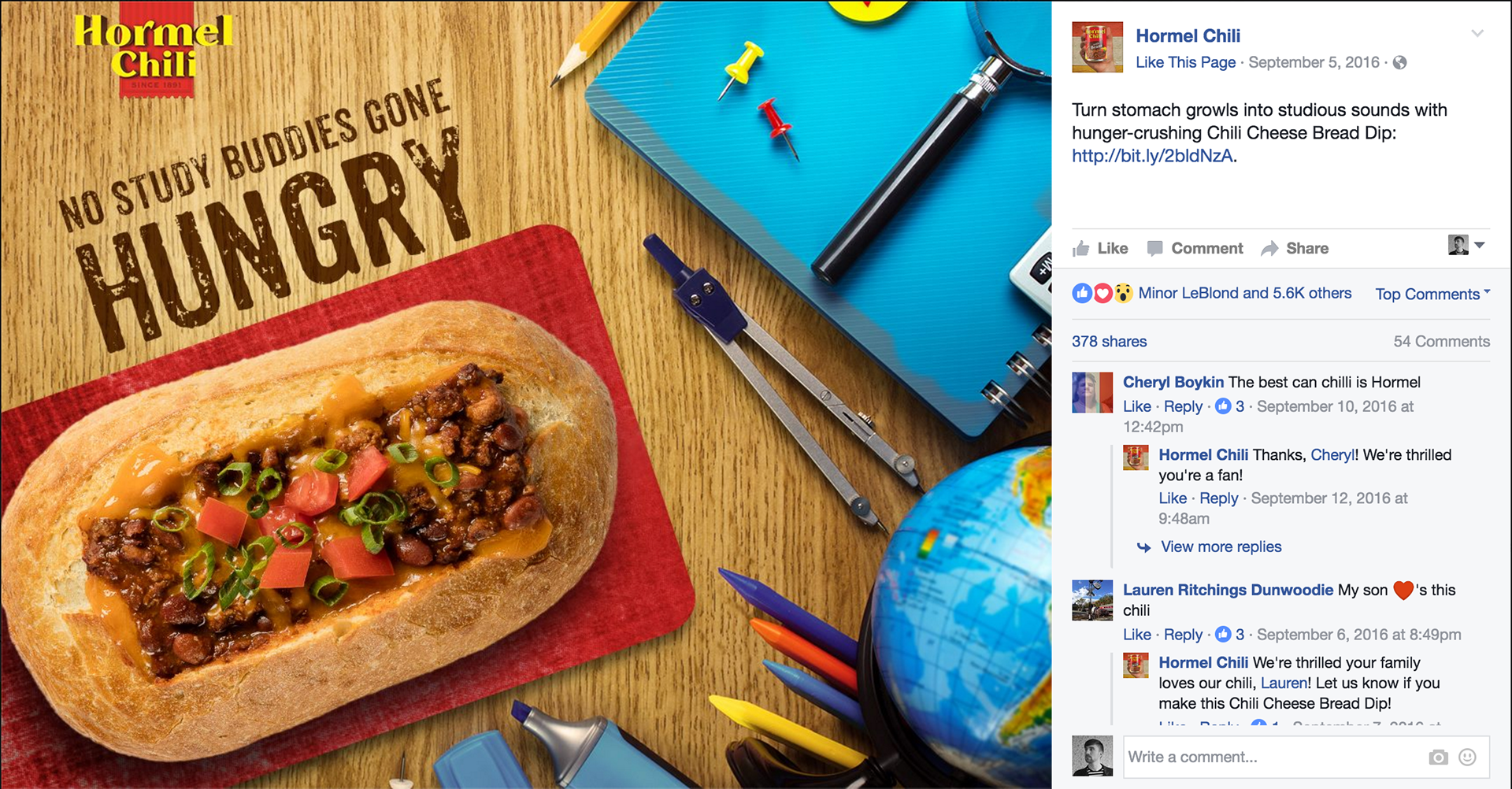
Task: Click the Share arrow icon
Action: 1269,249
